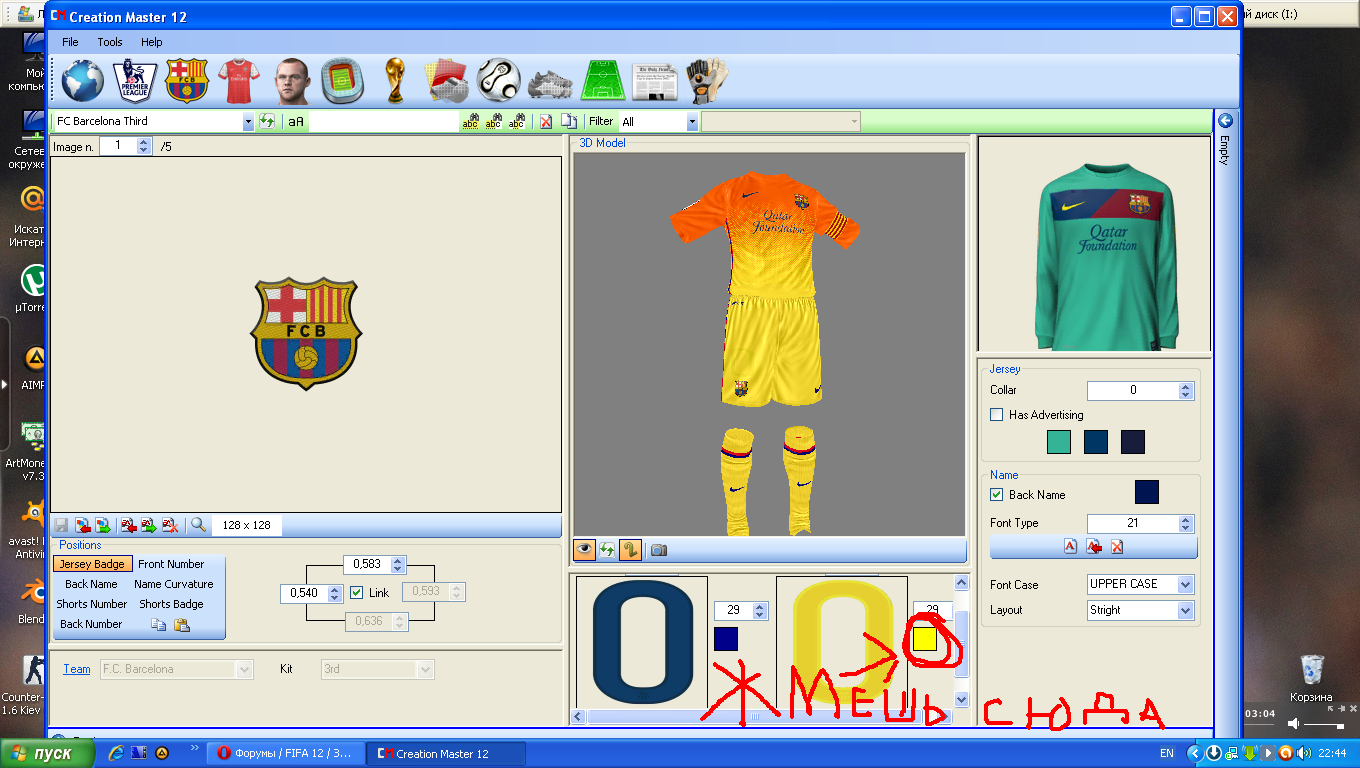Screen dimensions: 1360x768
Task: Click the copy positions icon
Action: click(x=158, y=625)
